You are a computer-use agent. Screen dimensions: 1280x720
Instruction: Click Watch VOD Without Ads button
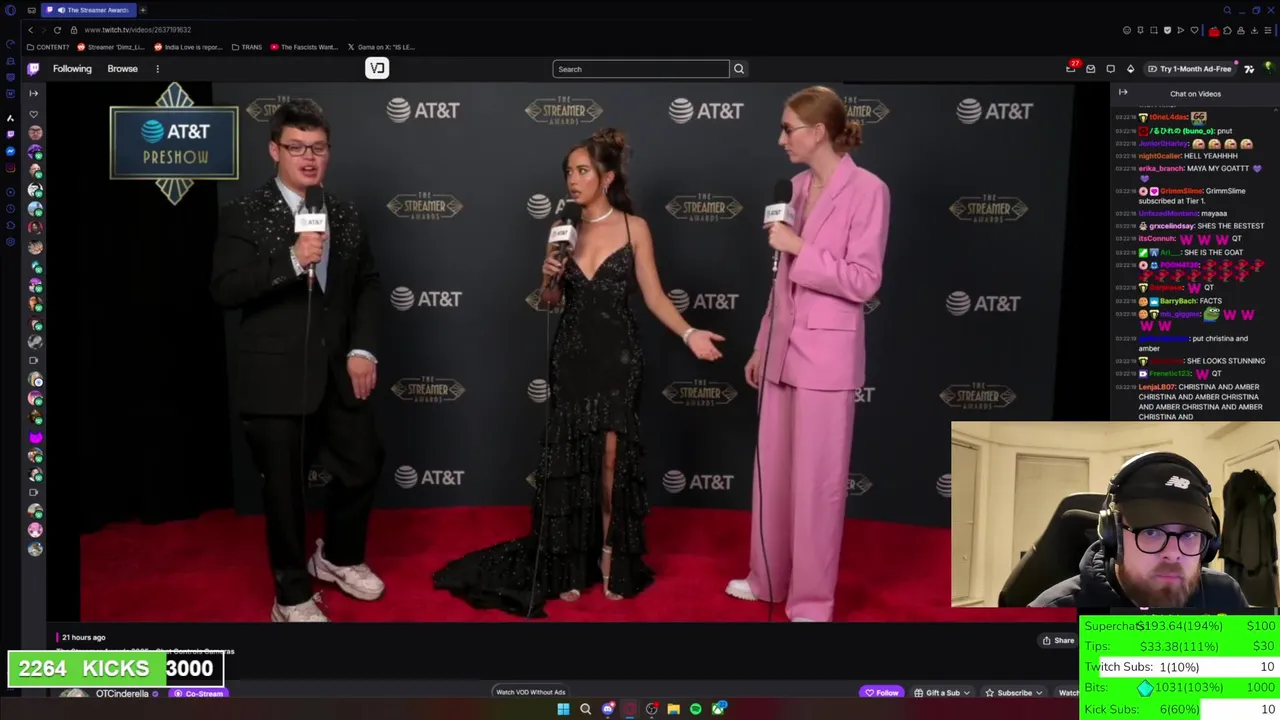[x=531, y=692]
